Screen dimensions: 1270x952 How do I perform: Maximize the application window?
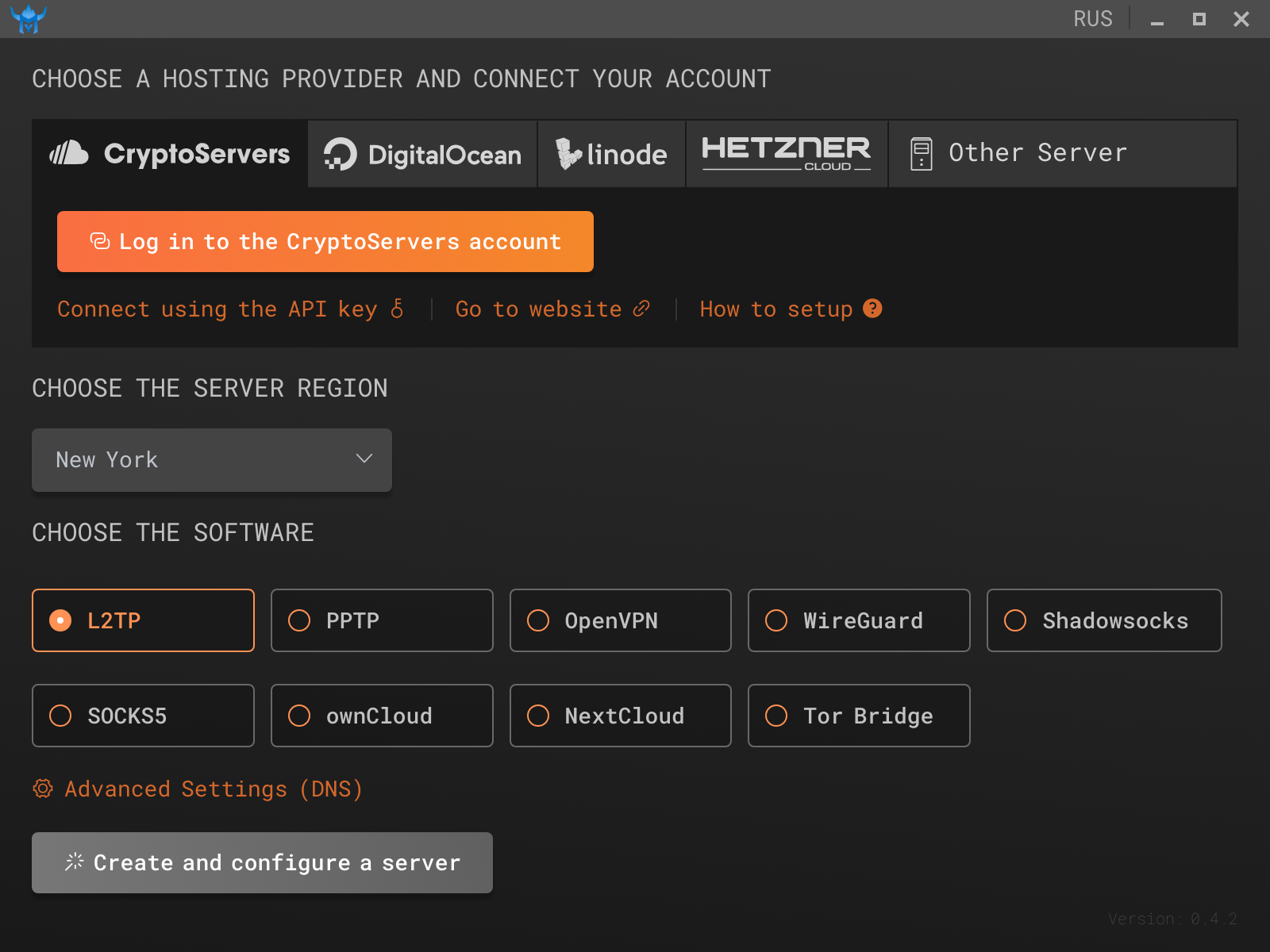point(1199,19)
